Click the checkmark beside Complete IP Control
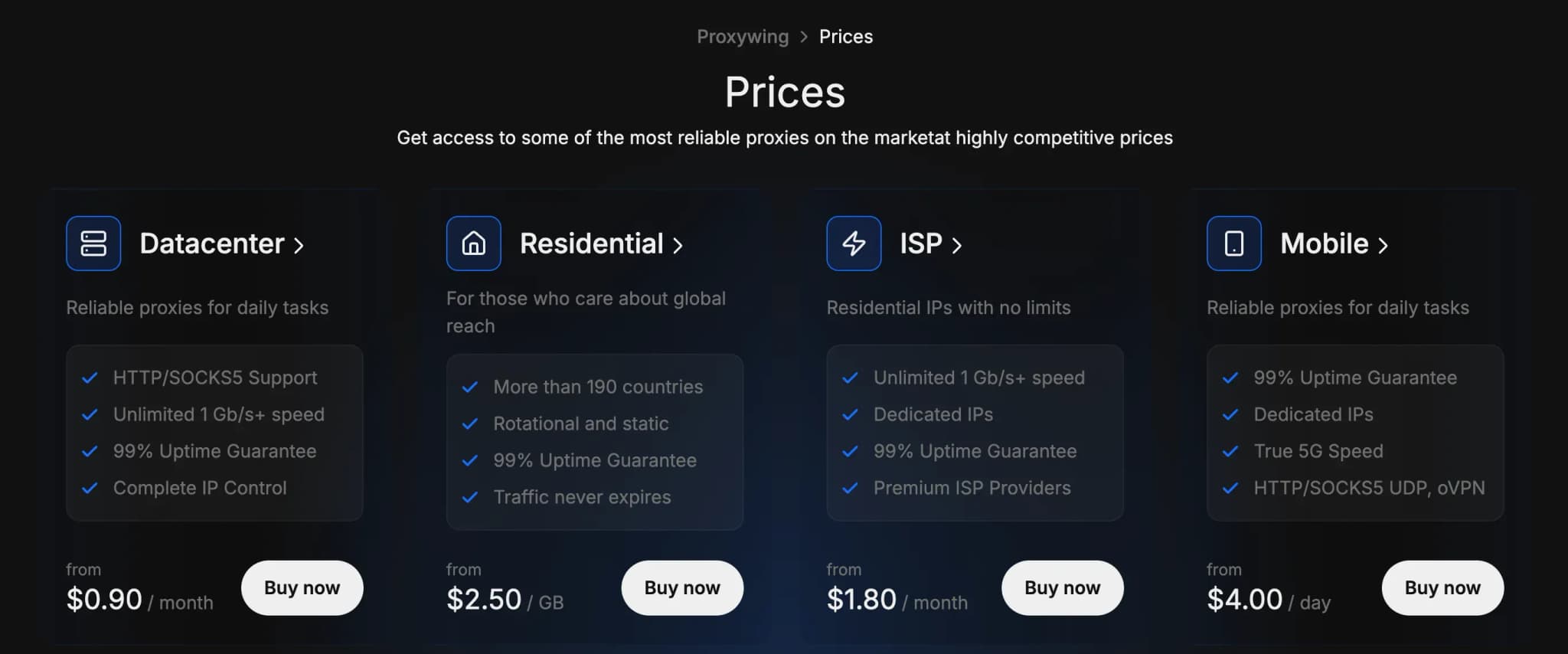Image resolution: width=1568 pixels, height=654 pixels. pos(90,488)
